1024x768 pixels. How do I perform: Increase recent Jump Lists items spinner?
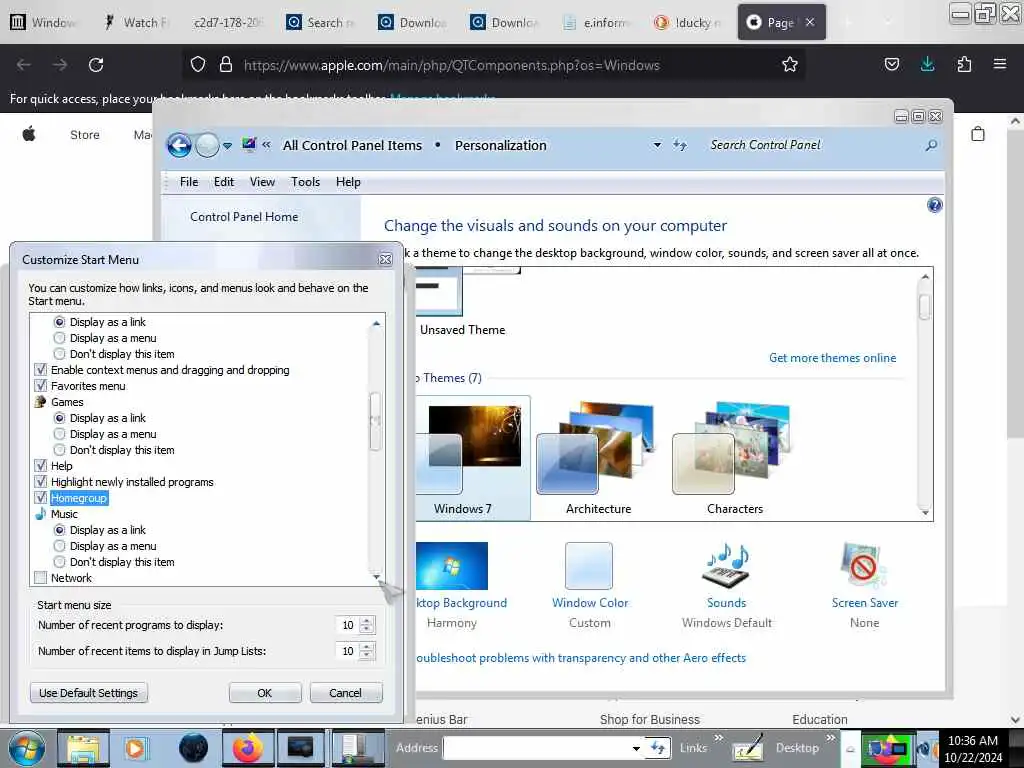[366, 647]
